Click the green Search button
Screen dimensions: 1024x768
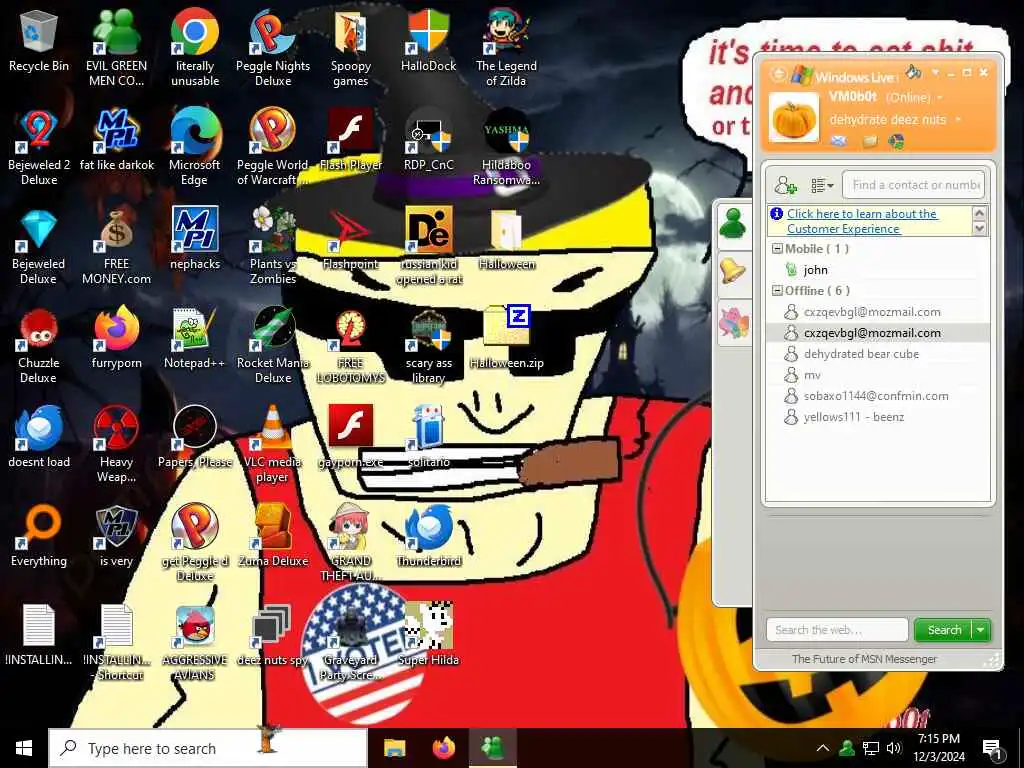click(944, 630)
